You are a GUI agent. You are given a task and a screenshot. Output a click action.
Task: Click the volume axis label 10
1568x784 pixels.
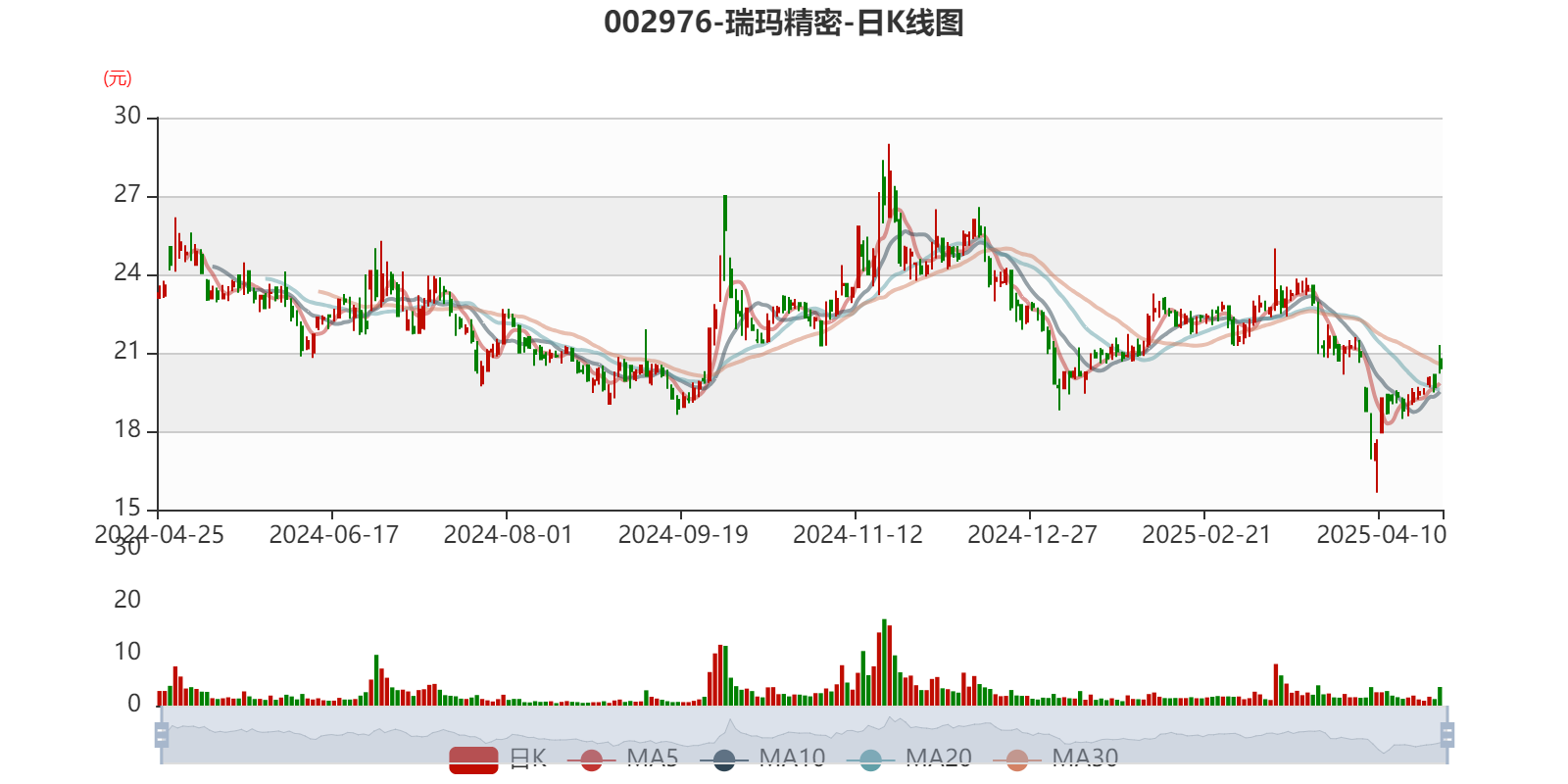click(x=127, y=652)
